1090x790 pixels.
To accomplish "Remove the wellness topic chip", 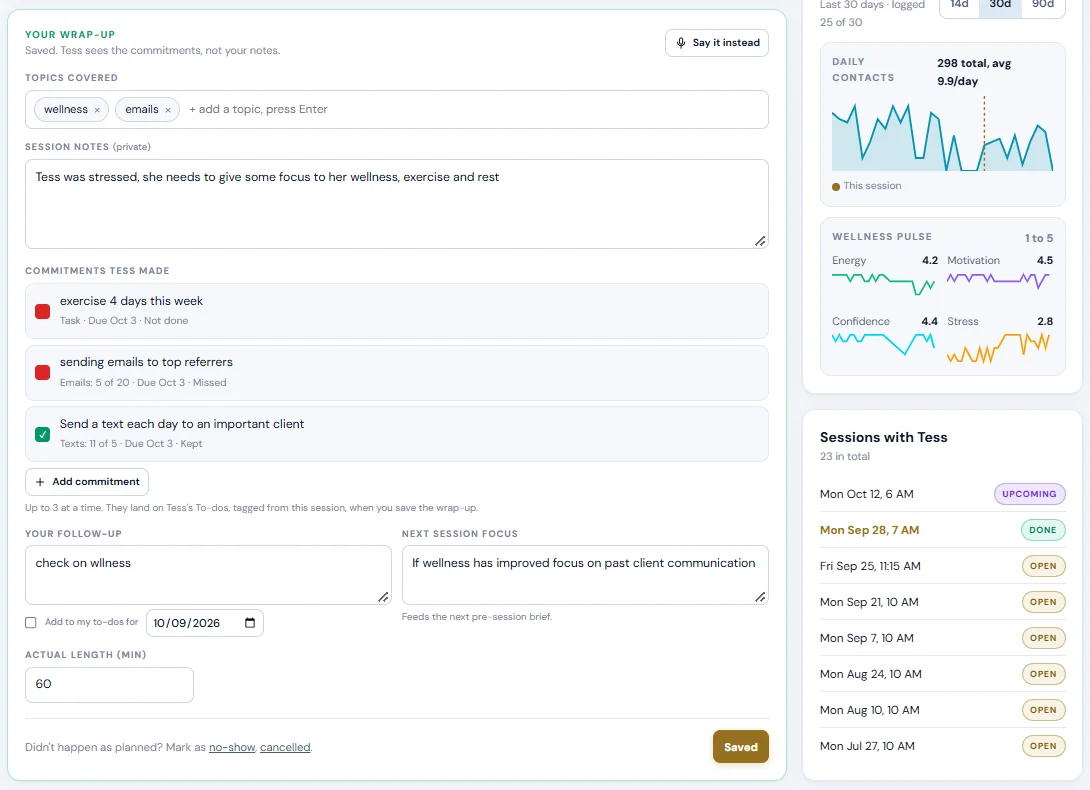I will (97, 110).
